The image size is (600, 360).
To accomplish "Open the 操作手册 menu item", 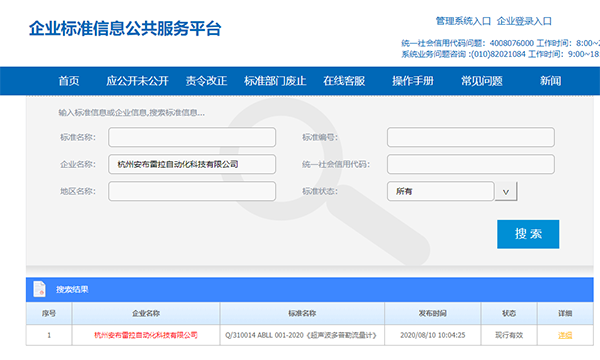I will coord(413,81).
